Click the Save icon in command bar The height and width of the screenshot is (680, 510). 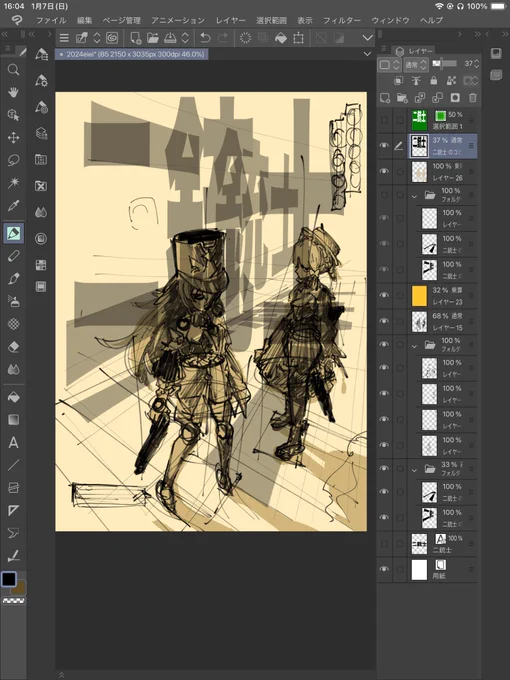point(170,38)
